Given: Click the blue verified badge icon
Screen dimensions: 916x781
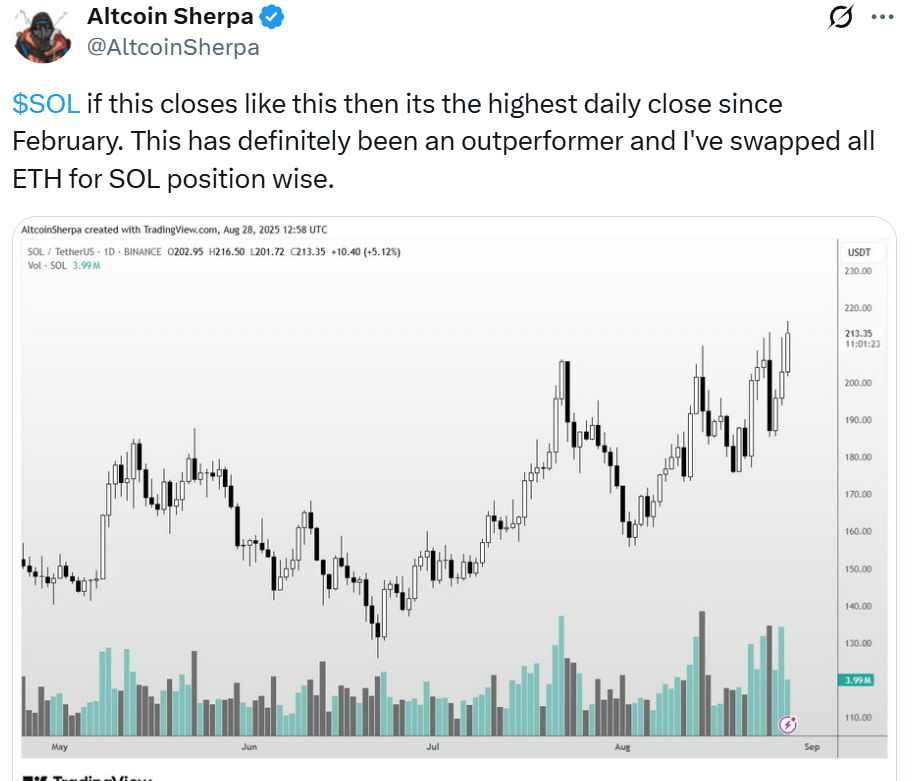Looking at the screenshot, I should pyautogui.click(x=271, y=16).
